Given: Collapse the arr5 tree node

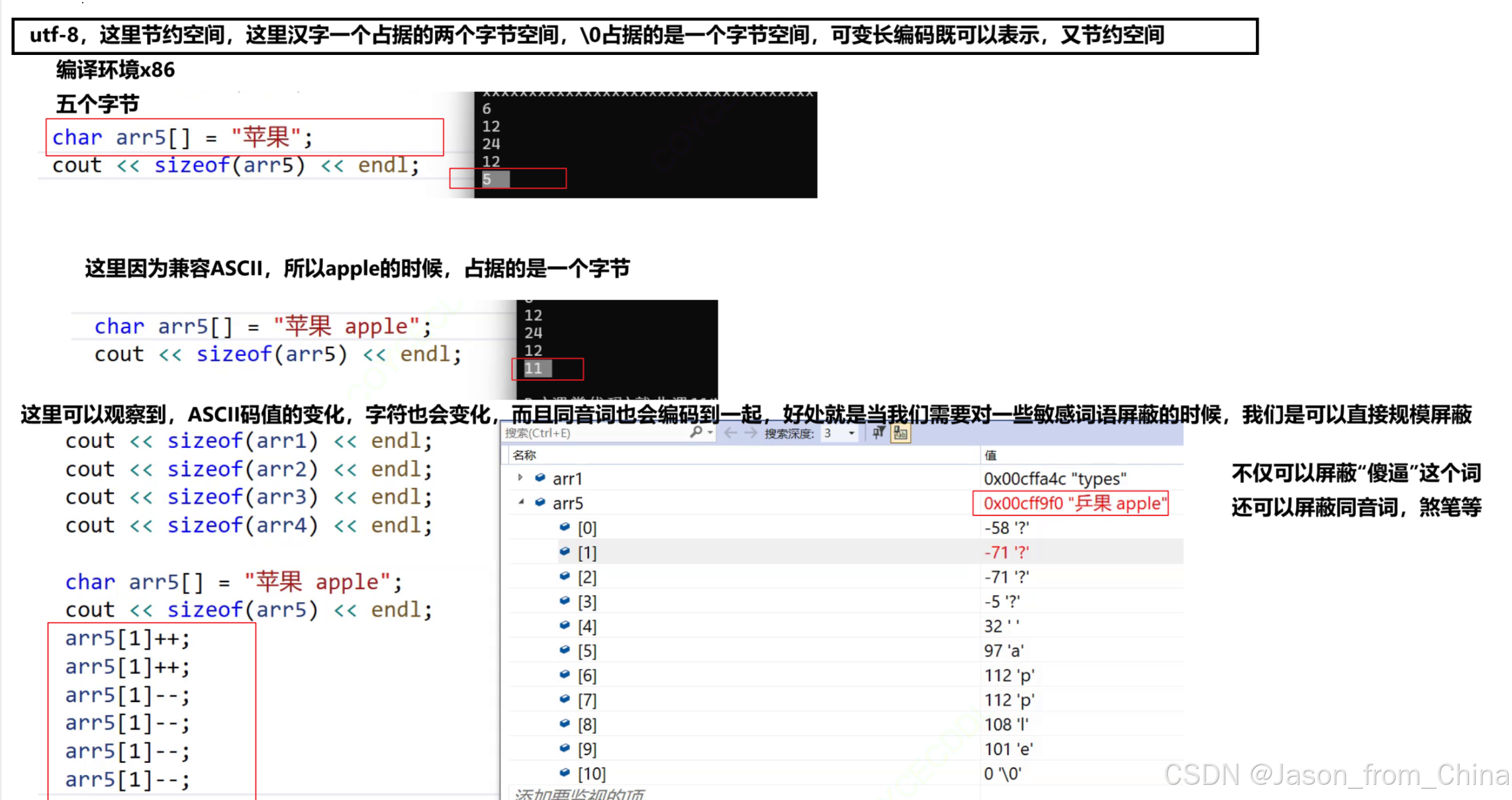Looking at the screenshot, I should tap(521, 502).
